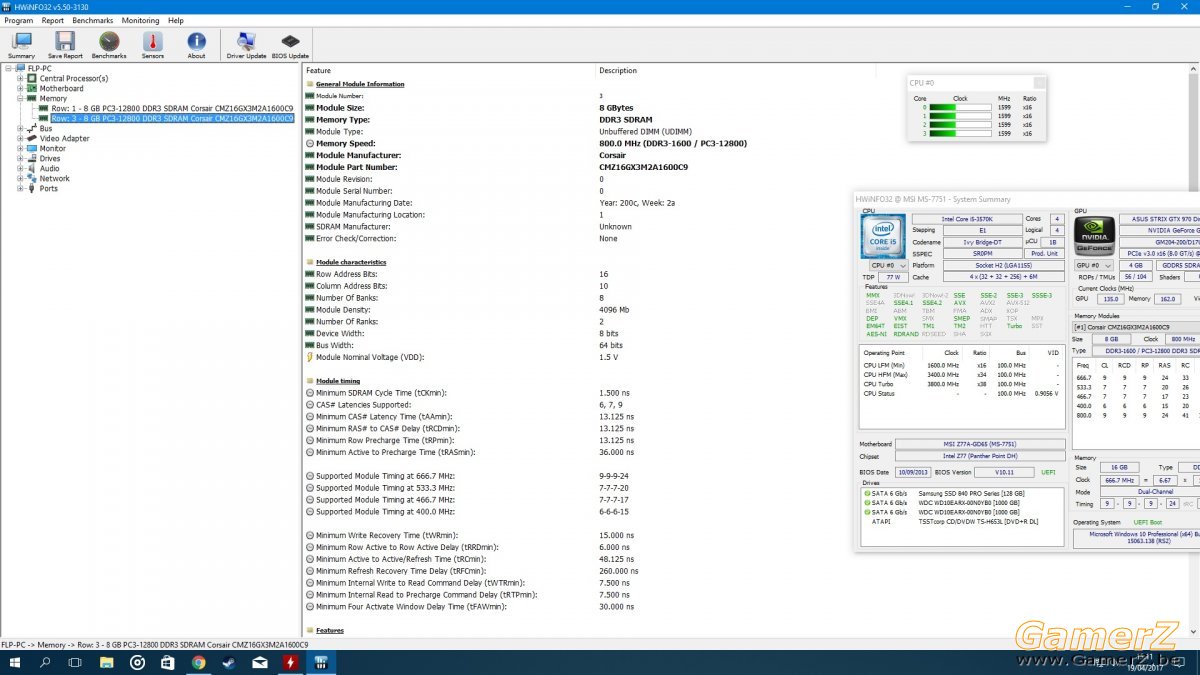Expand the Motherboard tree node
The width and height of the screenshot is (1200, 675).
(20, 88)
